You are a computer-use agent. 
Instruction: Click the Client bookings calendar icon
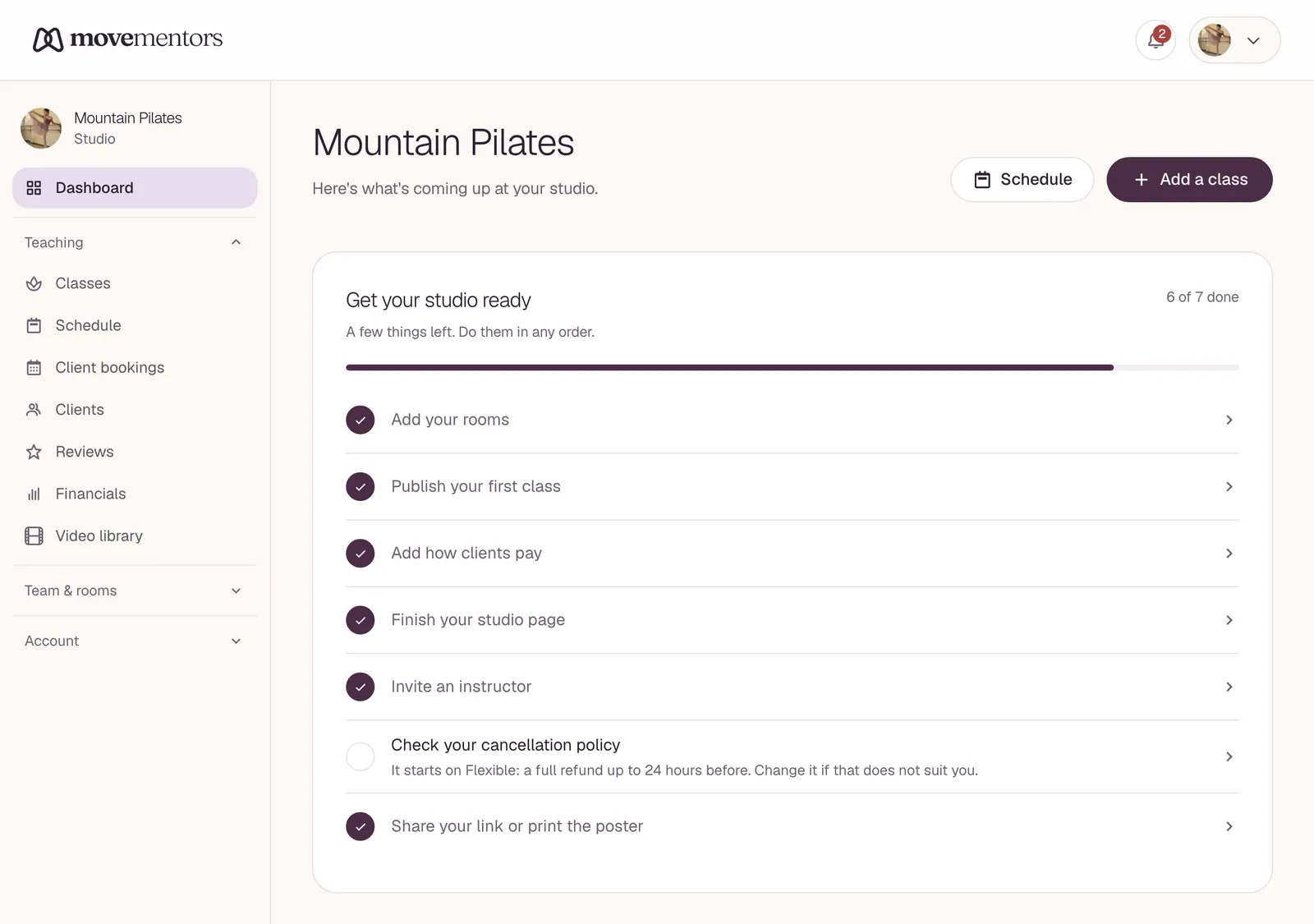click(x=34, y=368)
